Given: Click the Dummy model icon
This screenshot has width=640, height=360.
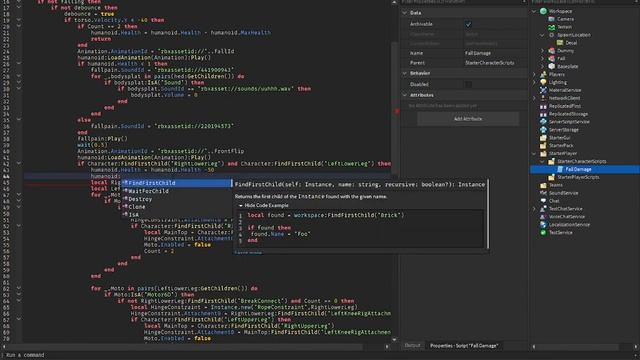Looking at the screenshot, I should (551, 51).
